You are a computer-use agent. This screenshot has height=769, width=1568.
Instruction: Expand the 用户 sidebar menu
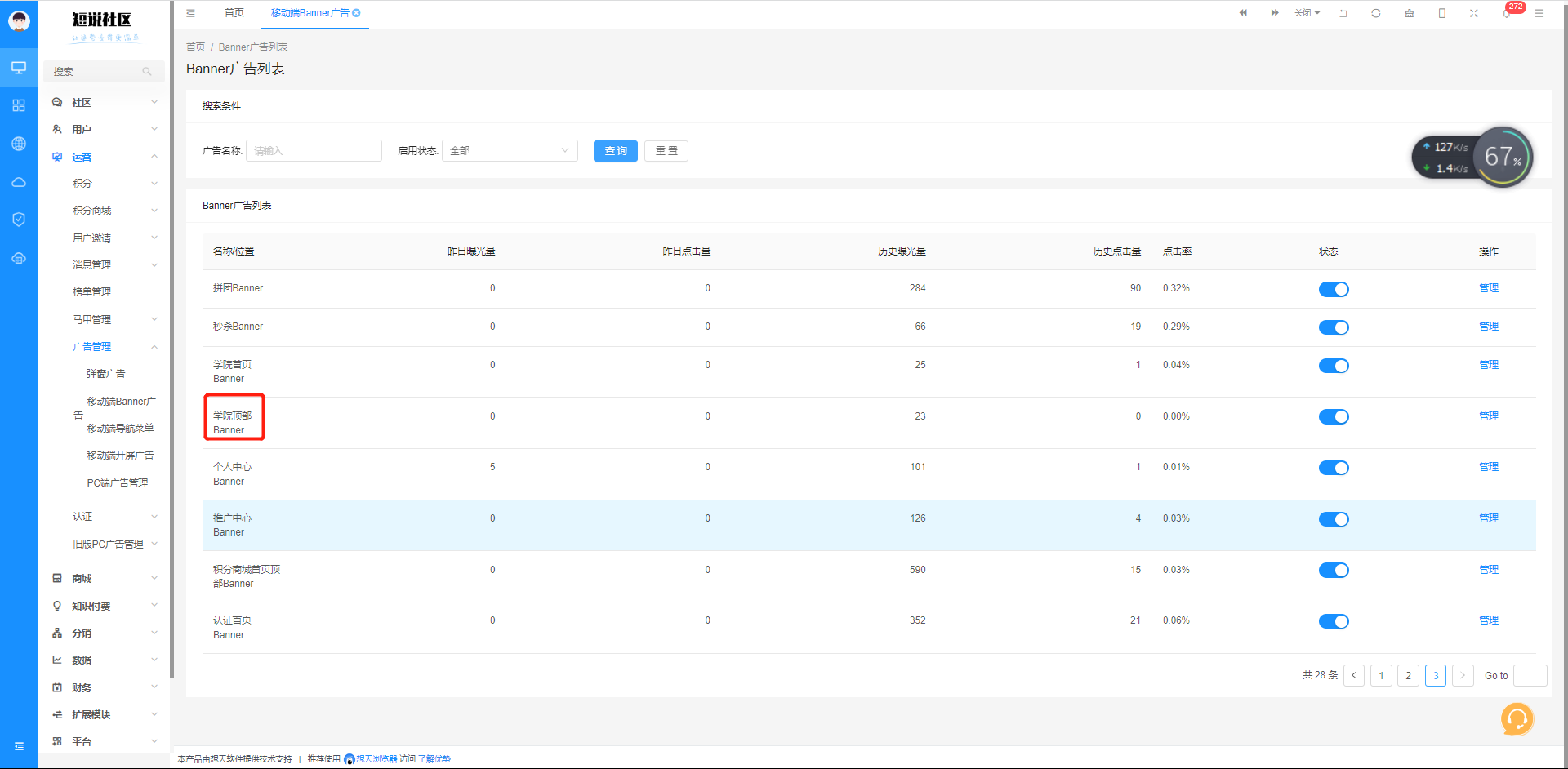coord(105,129)
